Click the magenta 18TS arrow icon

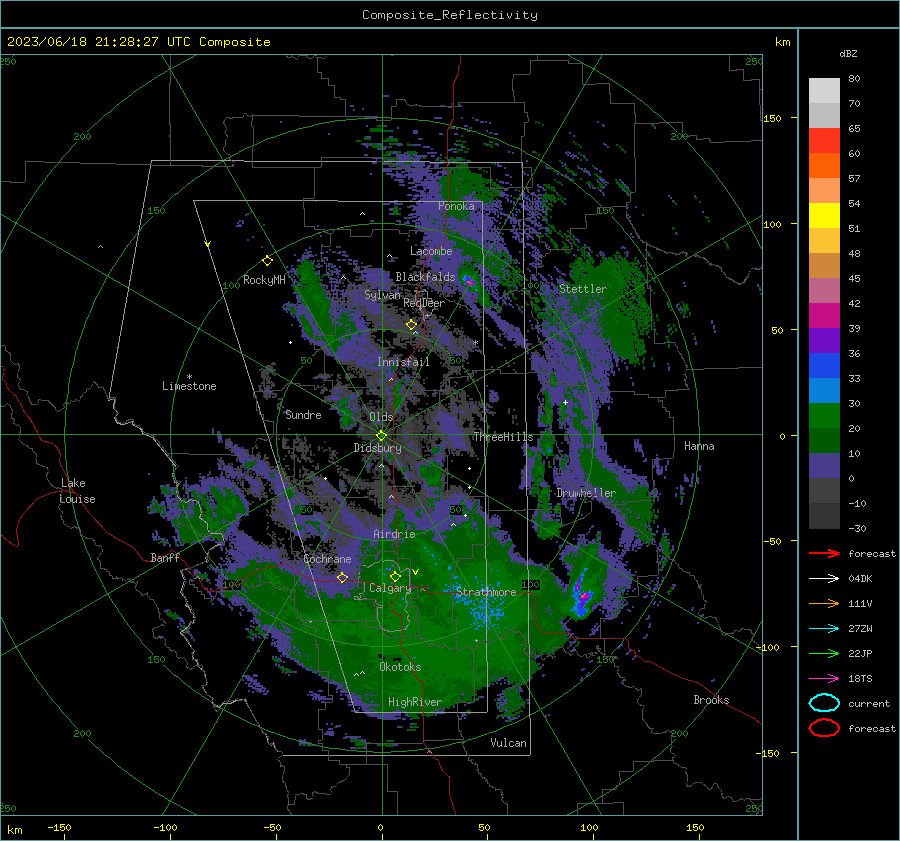coord(824,679)
